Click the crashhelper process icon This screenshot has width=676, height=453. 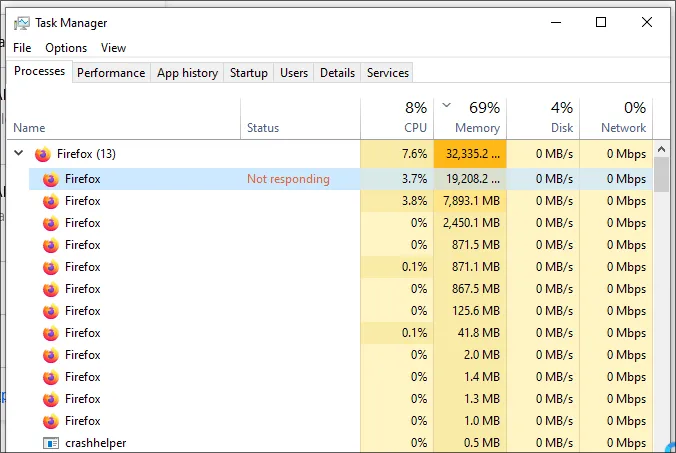[51, 443]
